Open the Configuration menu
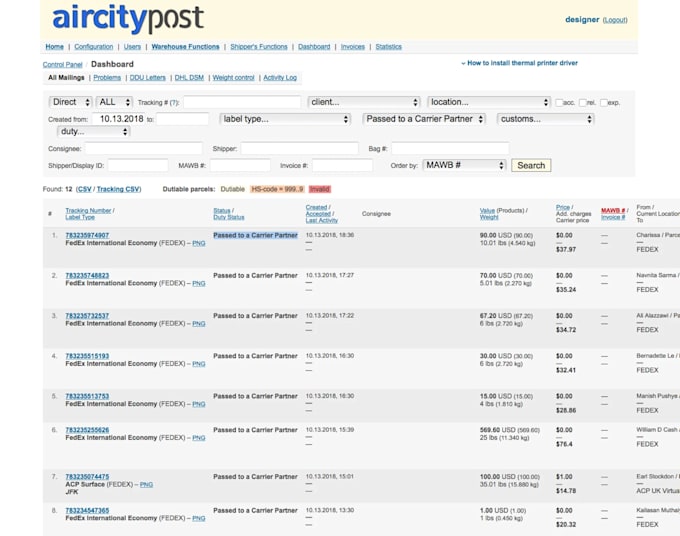The width and height of the screenshot is (680, 536). (x=94, y=47)
